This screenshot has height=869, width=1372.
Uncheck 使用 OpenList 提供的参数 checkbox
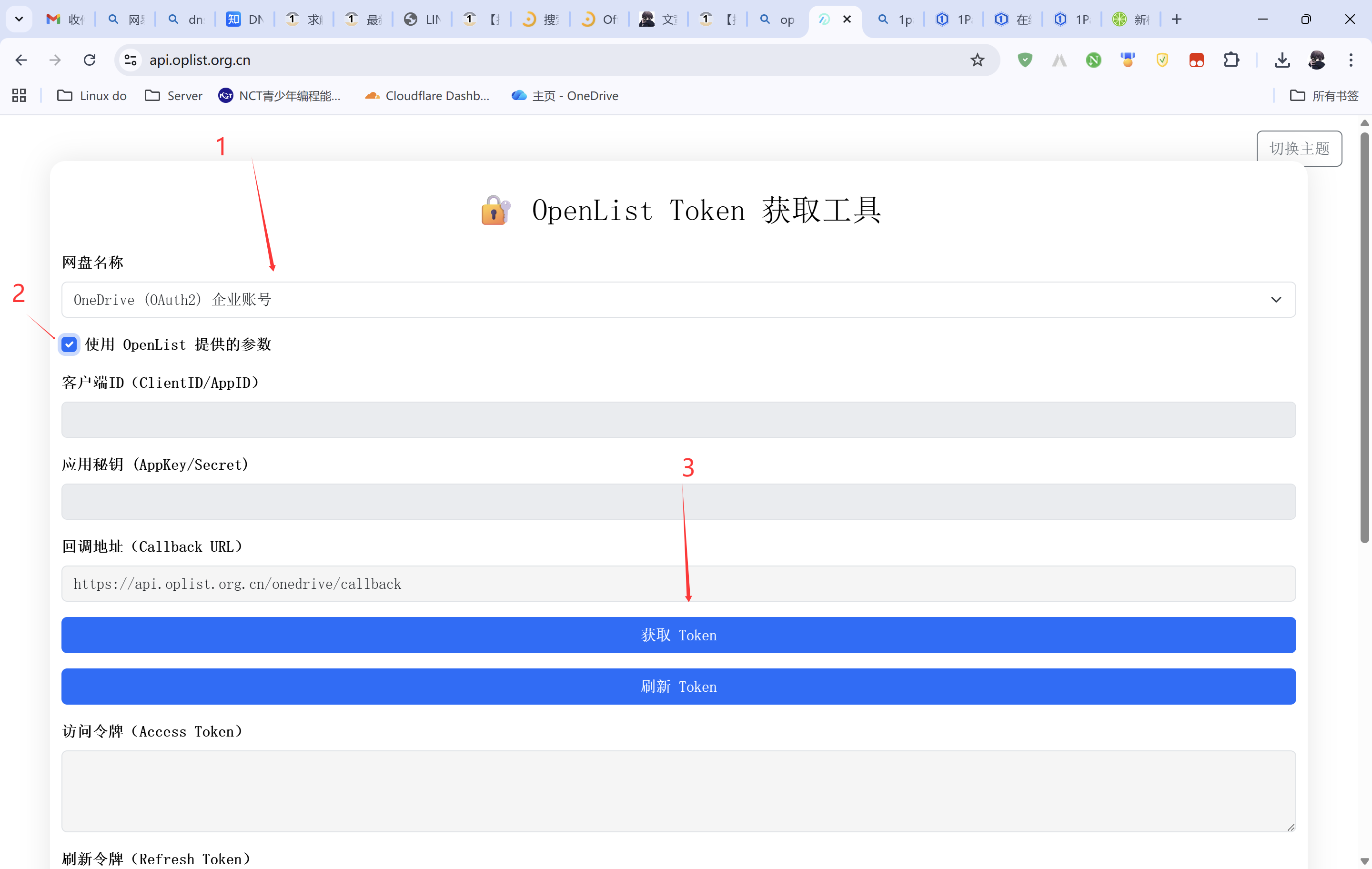click(x=70, y=344)
